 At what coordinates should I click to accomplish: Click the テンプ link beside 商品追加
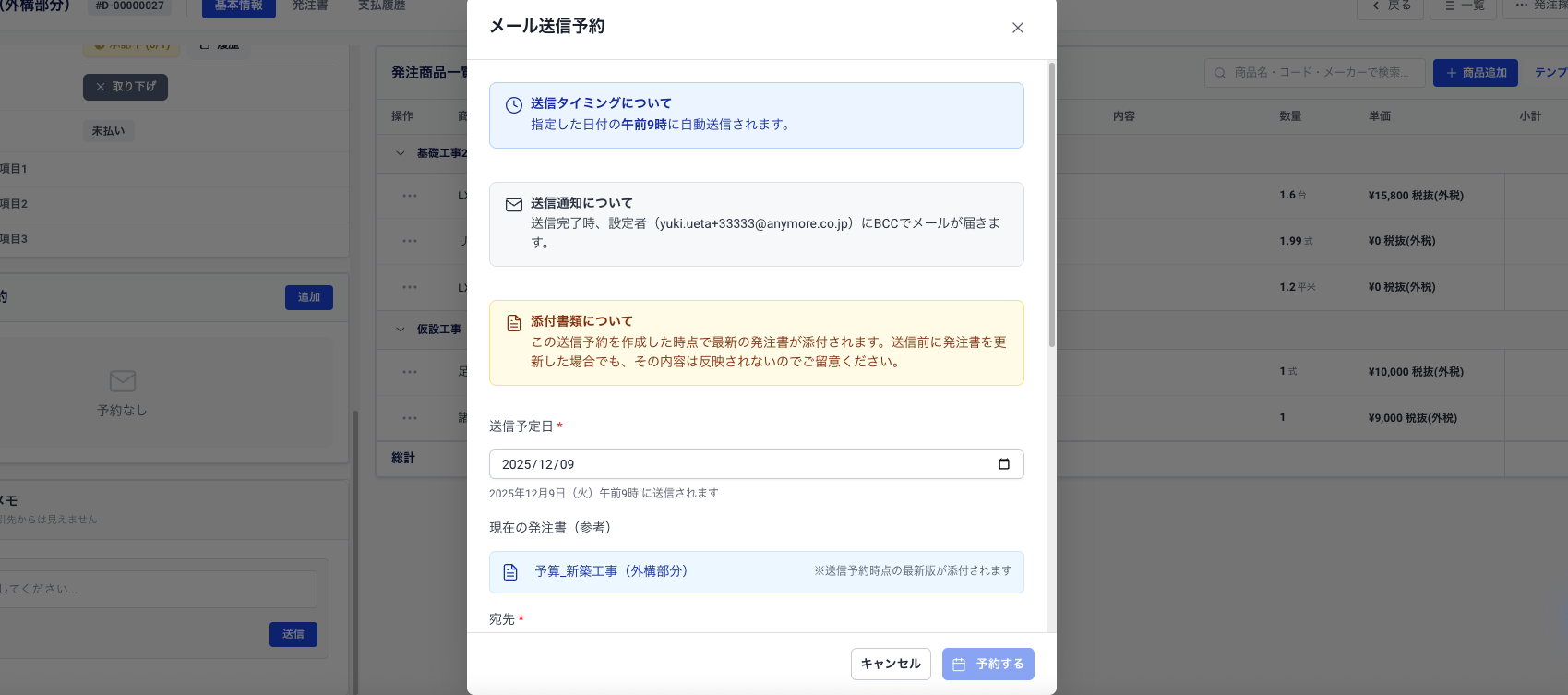click(1550, 73)
